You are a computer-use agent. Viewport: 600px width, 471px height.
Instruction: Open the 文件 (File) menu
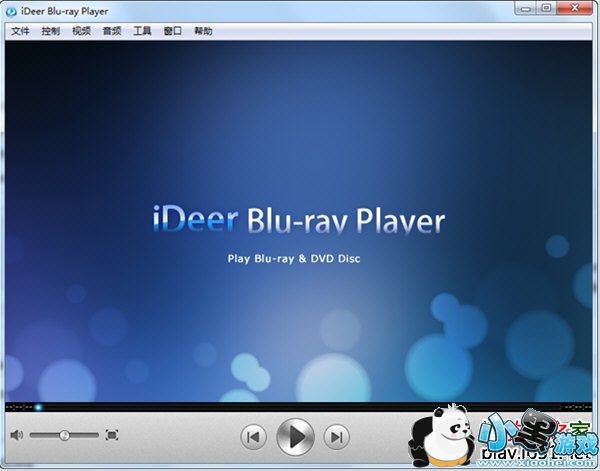pyautogui.click(x=20, y=31)
